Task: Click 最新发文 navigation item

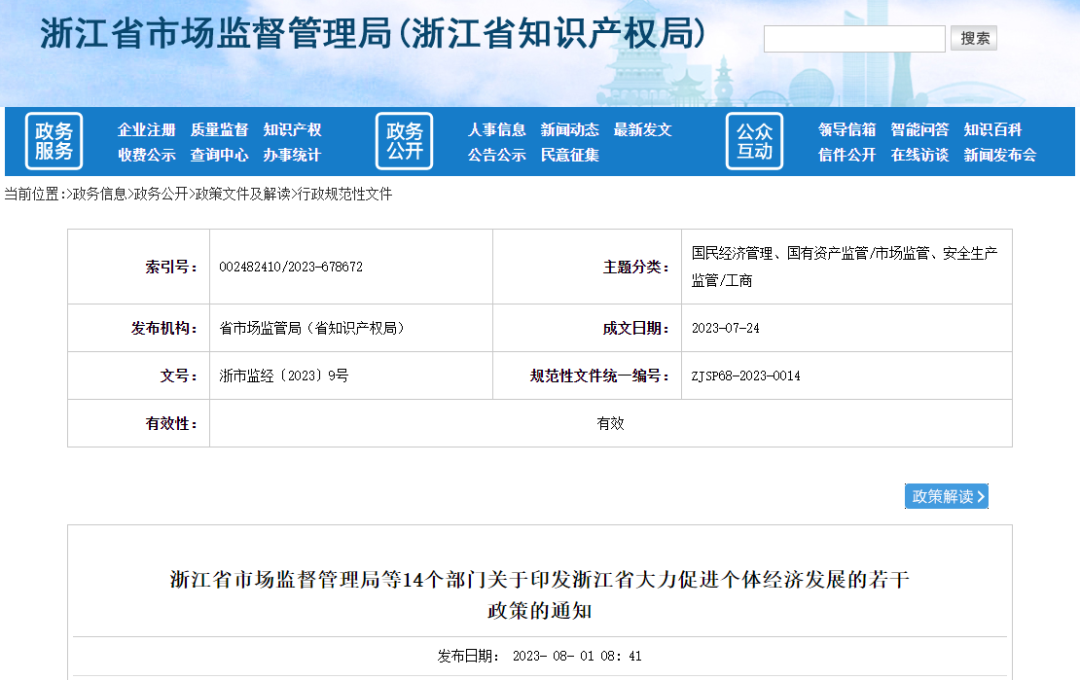Action: tap(644, 129)
